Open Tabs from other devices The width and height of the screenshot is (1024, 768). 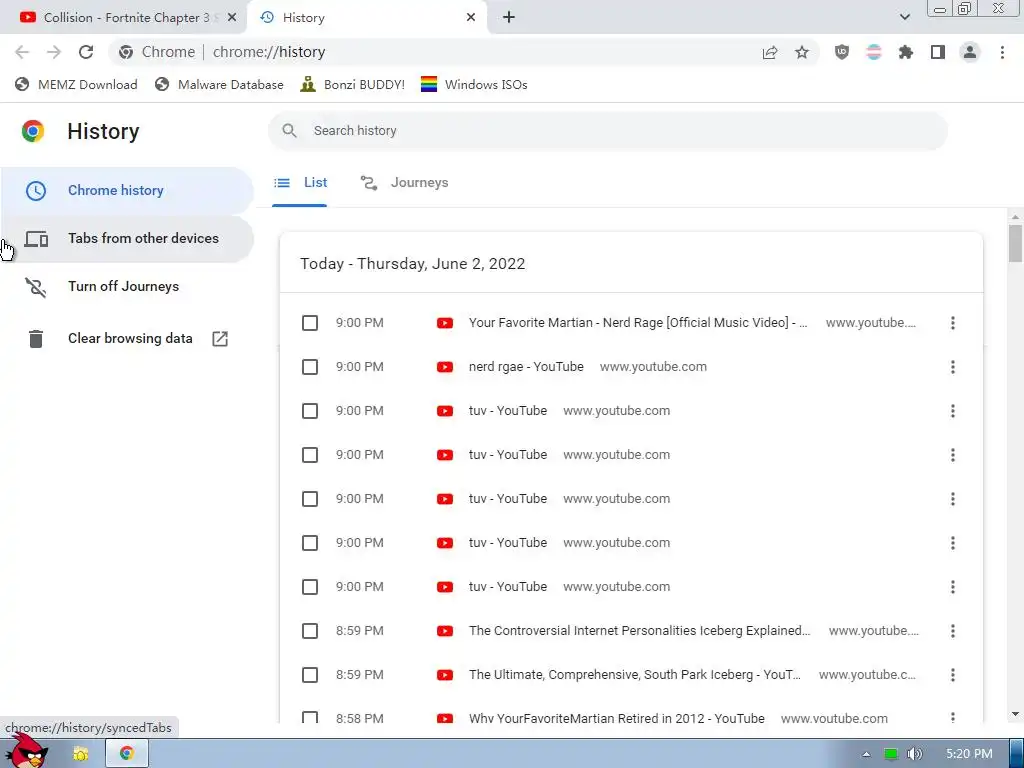126,238
